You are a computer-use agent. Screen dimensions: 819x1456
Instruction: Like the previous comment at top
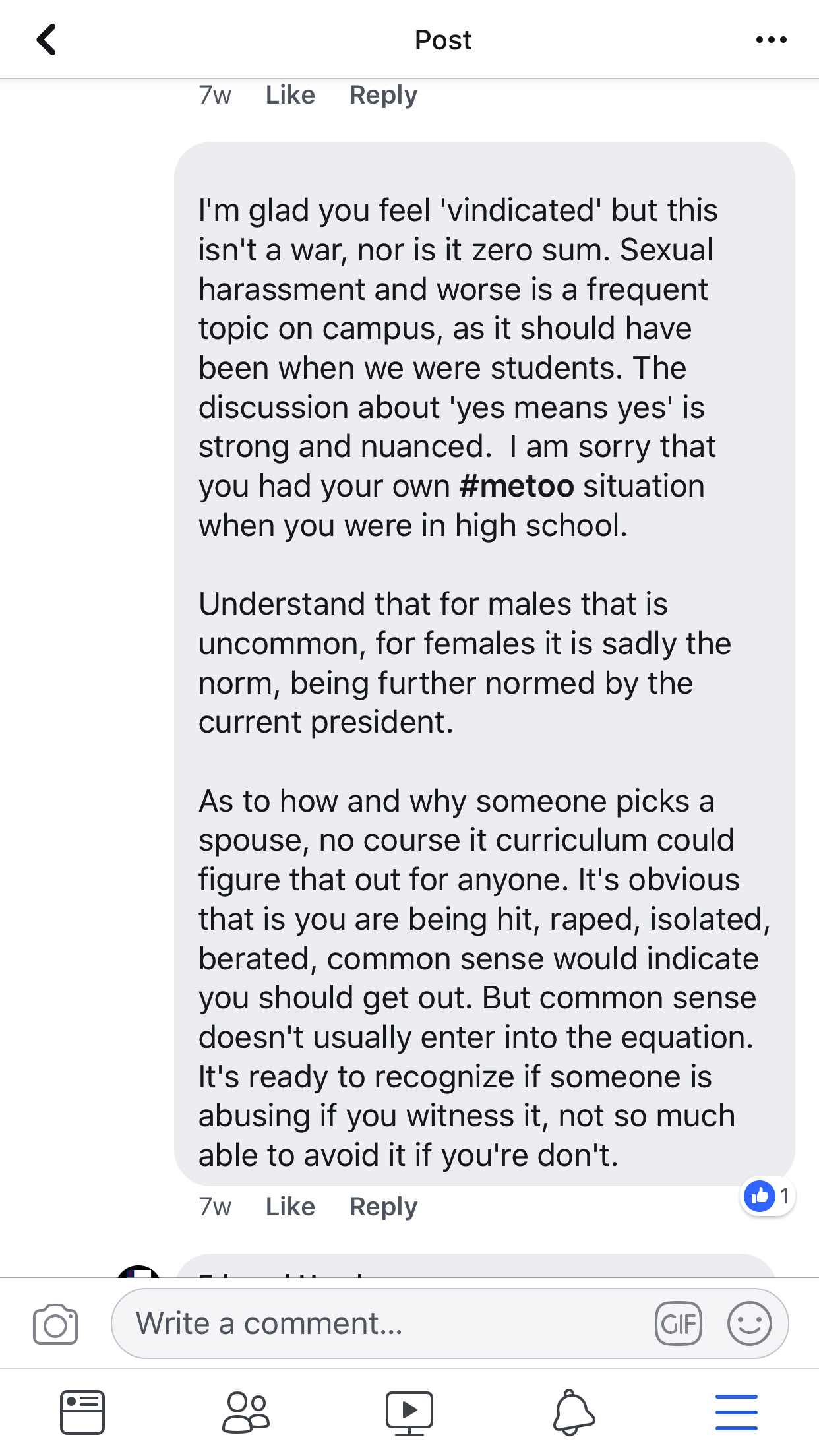[x=290, y=95]
